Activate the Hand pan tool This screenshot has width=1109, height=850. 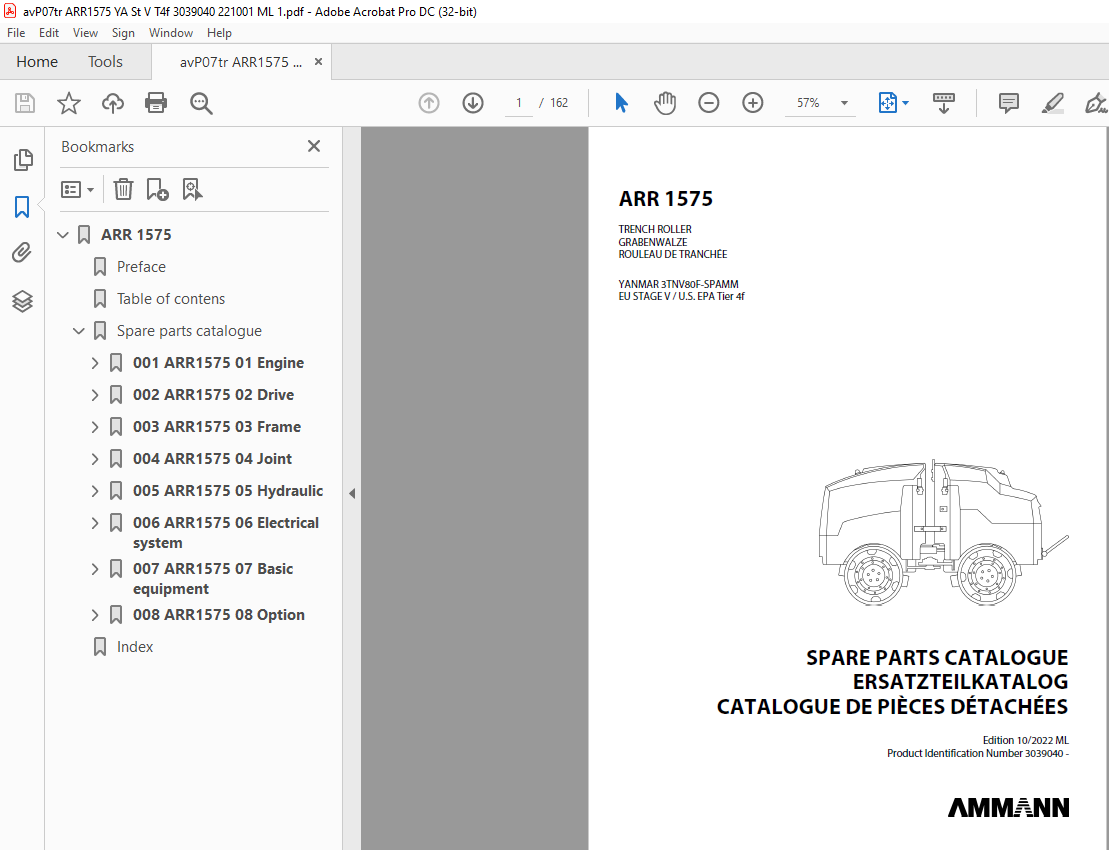[665, 103]
